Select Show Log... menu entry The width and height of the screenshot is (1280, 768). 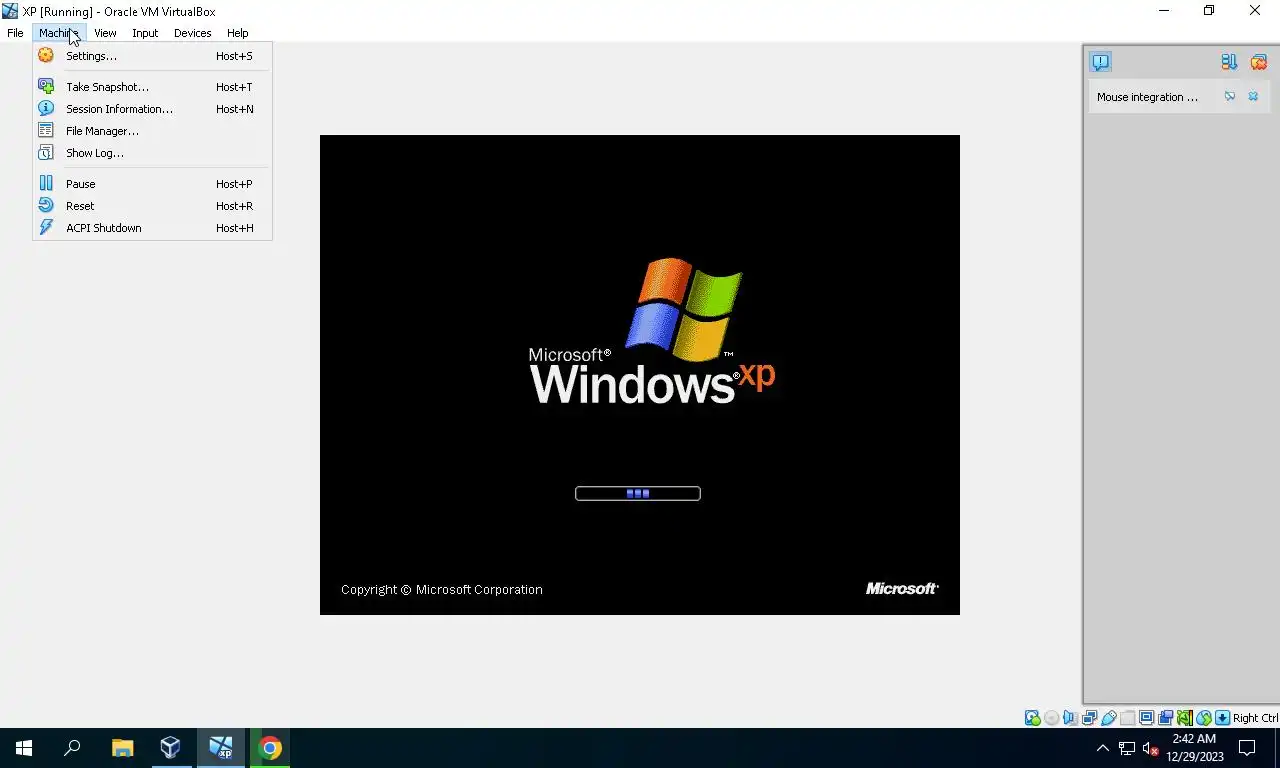pos(152,153)
